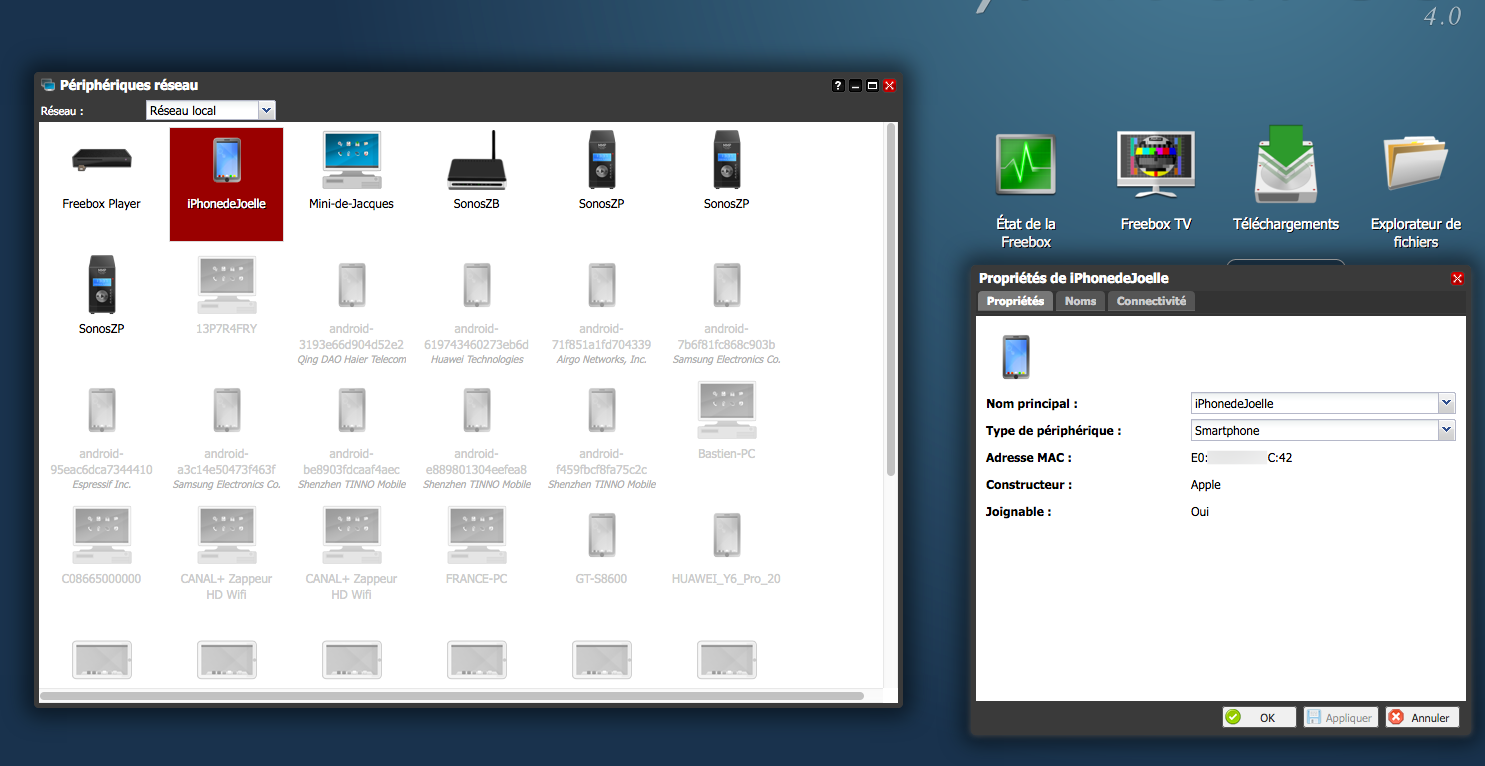Switch to the Noms tab
1485x766 pixels.
1080,301
